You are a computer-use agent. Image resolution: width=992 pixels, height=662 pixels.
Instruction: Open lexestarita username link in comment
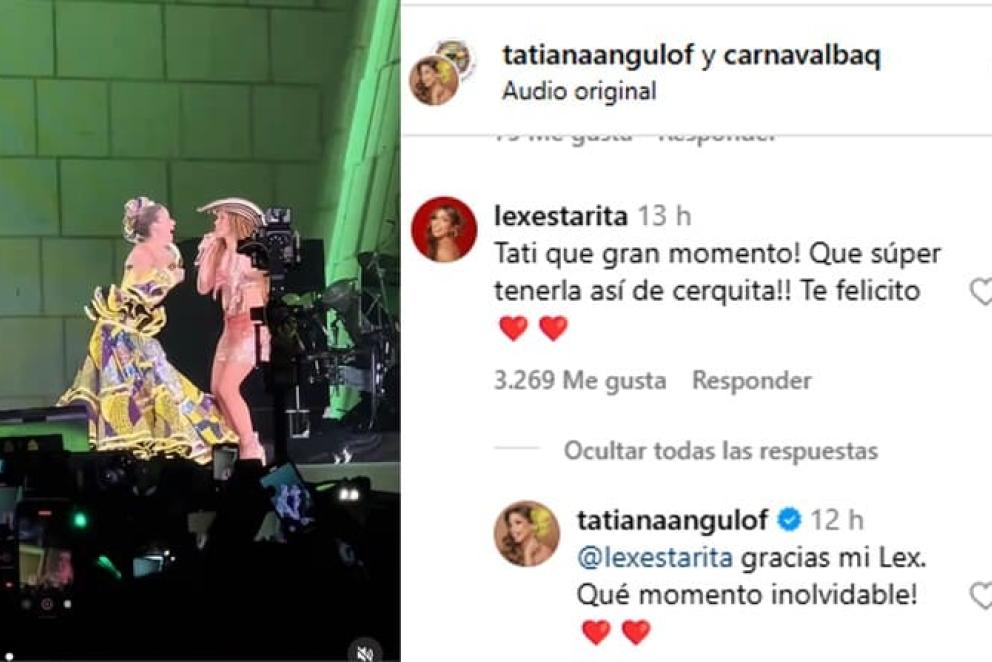coord(561,216)
